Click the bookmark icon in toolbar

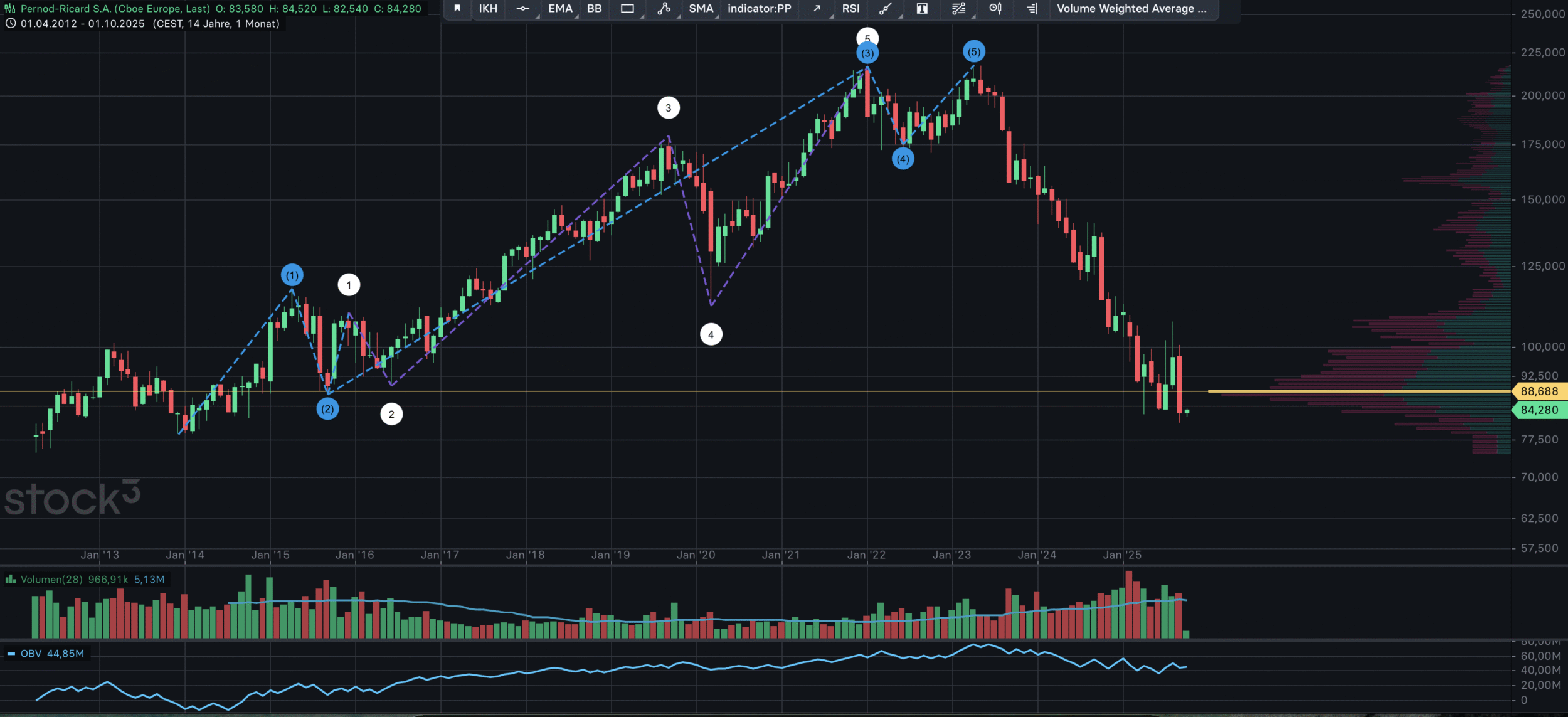pyautogui.click(x=457, y=9)
